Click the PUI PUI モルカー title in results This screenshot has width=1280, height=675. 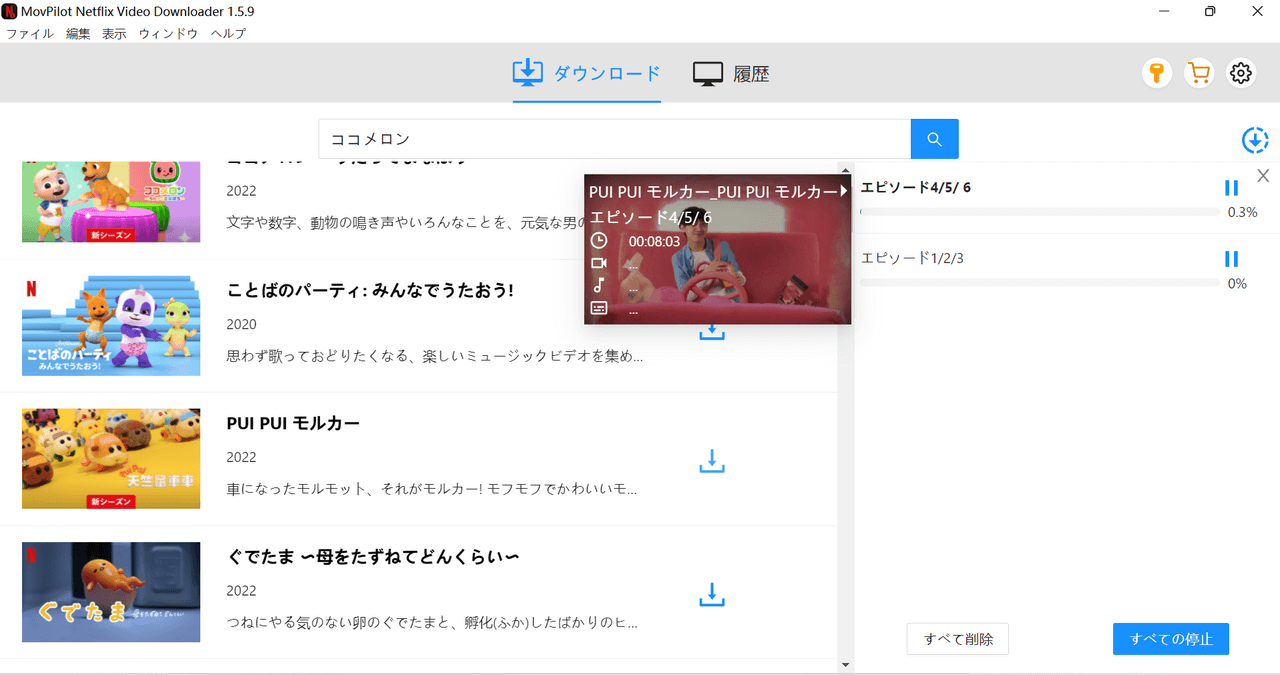293,423
